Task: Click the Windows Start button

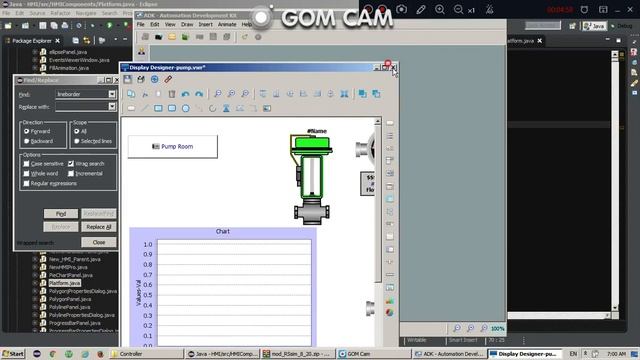Action: (x=13, y=354)
